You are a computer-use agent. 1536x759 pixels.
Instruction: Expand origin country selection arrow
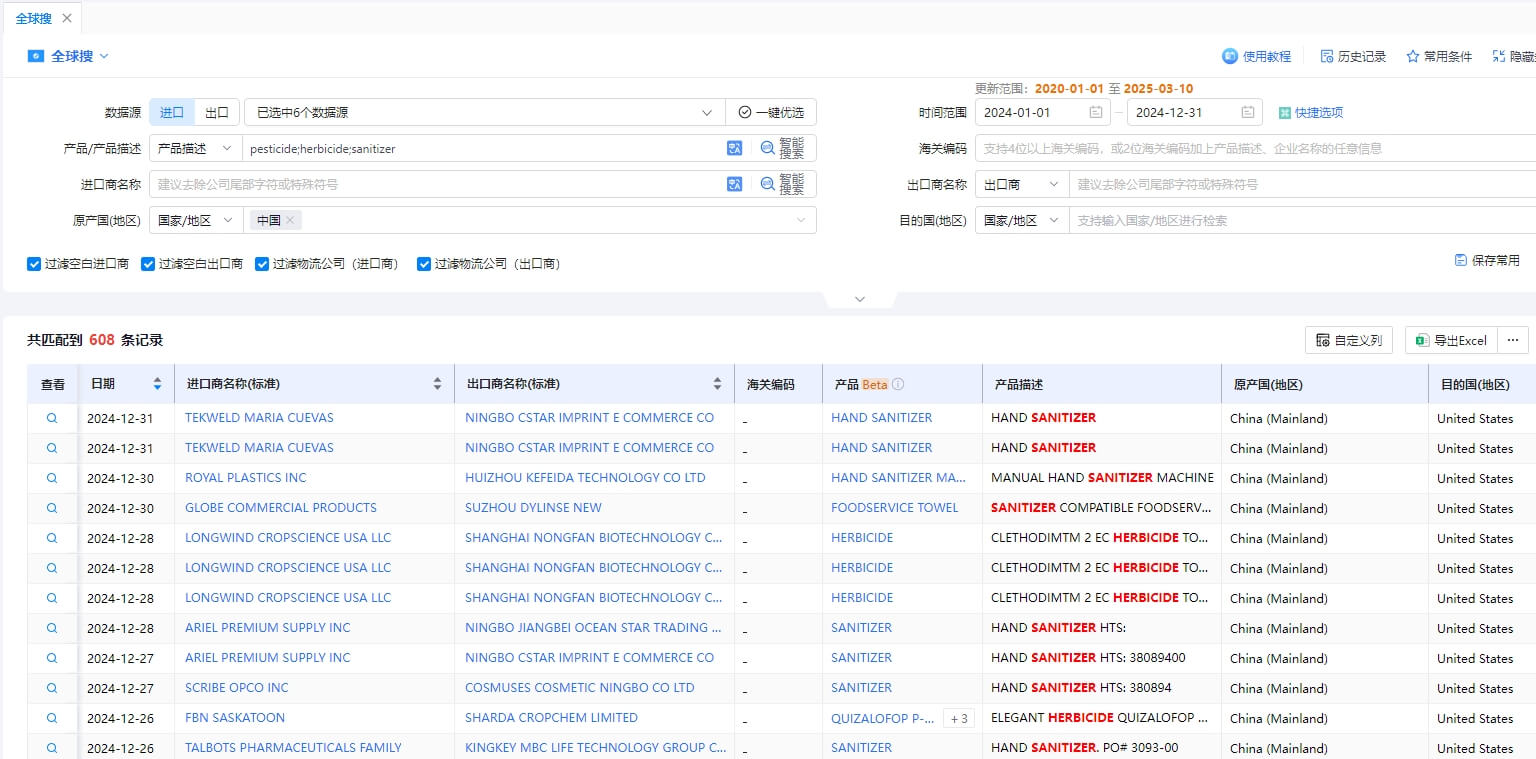[x=801, y=220]
